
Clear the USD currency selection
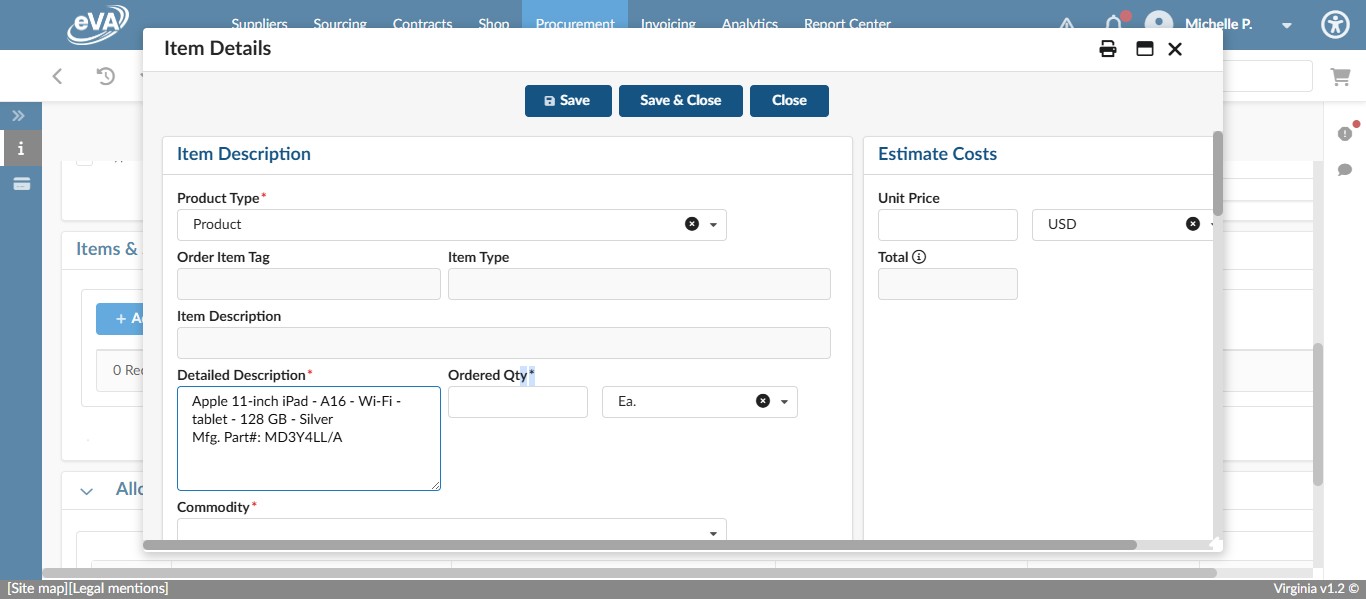(1192, 224)
